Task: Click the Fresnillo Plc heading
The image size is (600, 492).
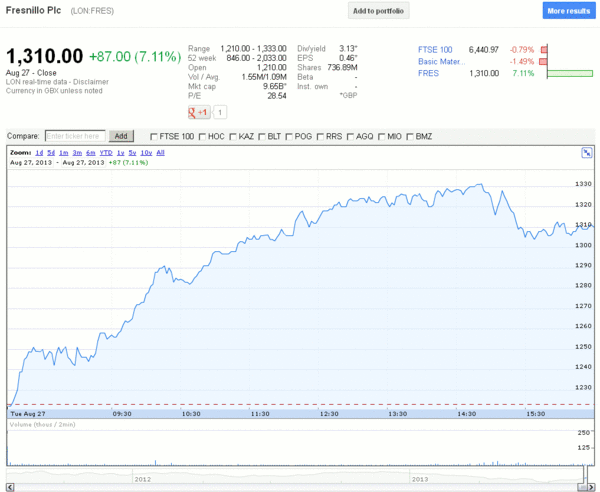Action: pyautogui.click(x=33, y=10)
